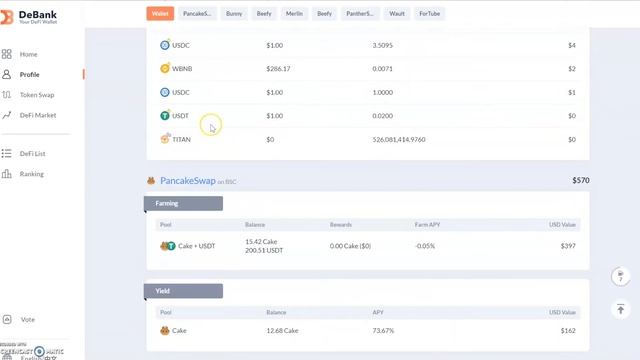Switch to the PancakeS... tab

pyautogui.click(x=197, y=13)
